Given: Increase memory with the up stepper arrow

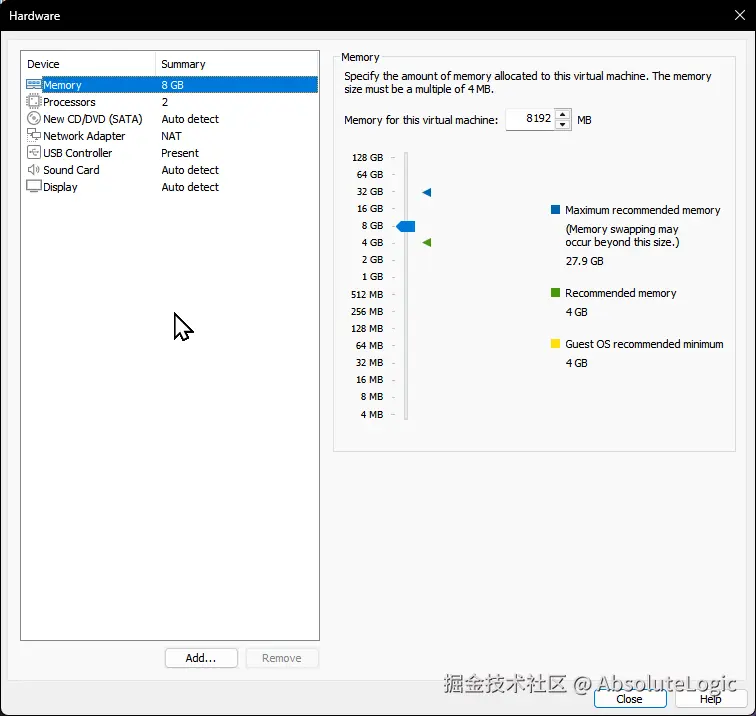Looking at the screenshot, I should click(x=563, y=114).
